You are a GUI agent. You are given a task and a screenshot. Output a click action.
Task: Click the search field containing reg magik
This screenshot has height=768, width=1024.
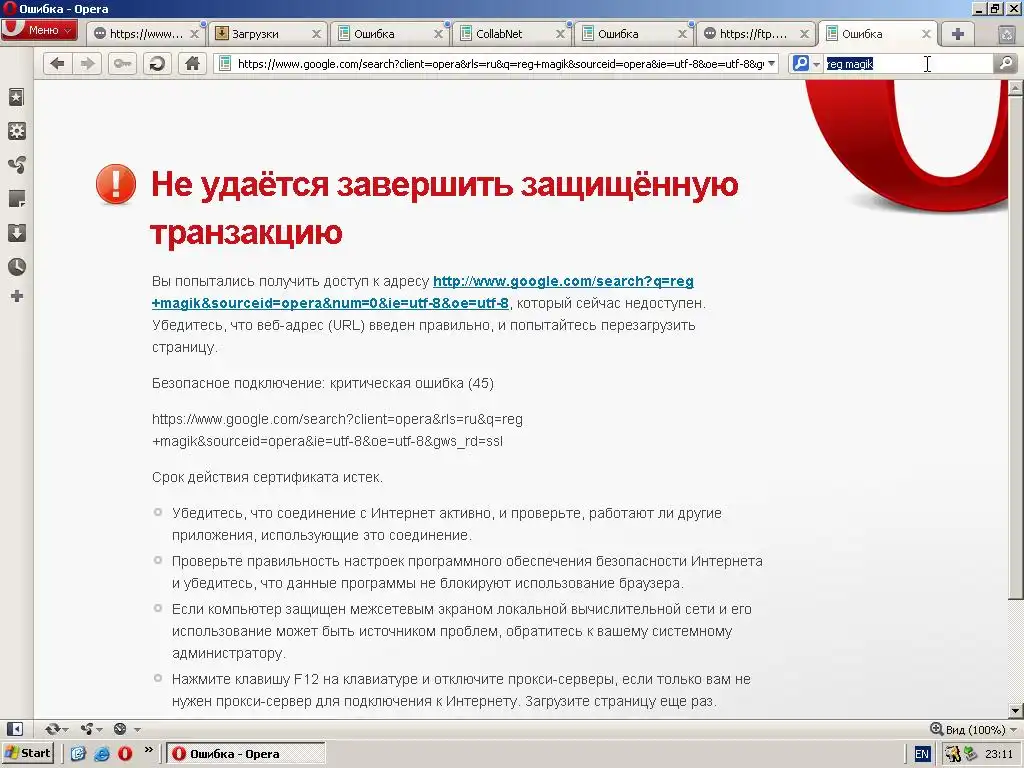click(908, 63)
